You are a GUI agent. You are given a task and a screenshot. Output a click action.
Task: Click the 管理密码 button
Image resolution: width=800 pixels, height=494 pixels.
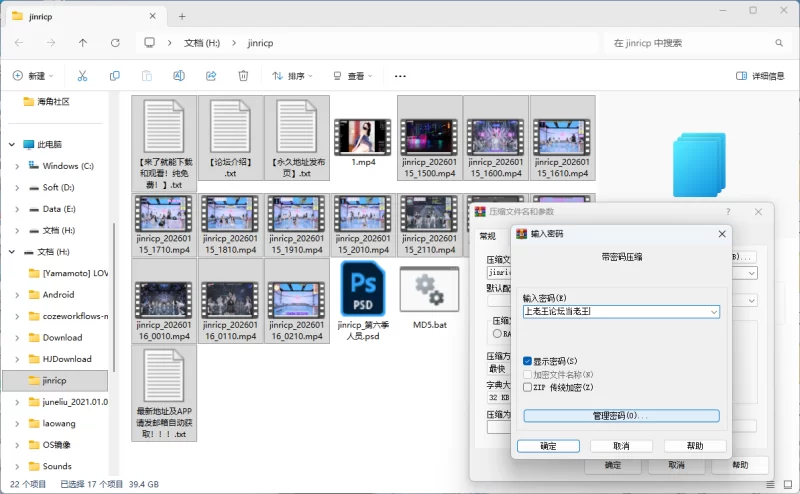pyautogui.click(x=620, y=416)
